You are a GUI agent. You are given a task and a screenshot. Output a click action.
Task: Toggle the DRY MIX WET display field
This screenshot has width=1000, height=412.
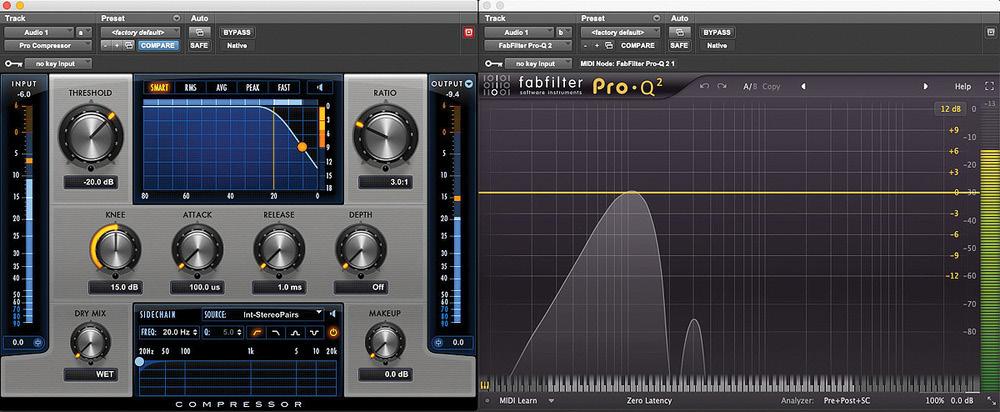click(91, 374)
